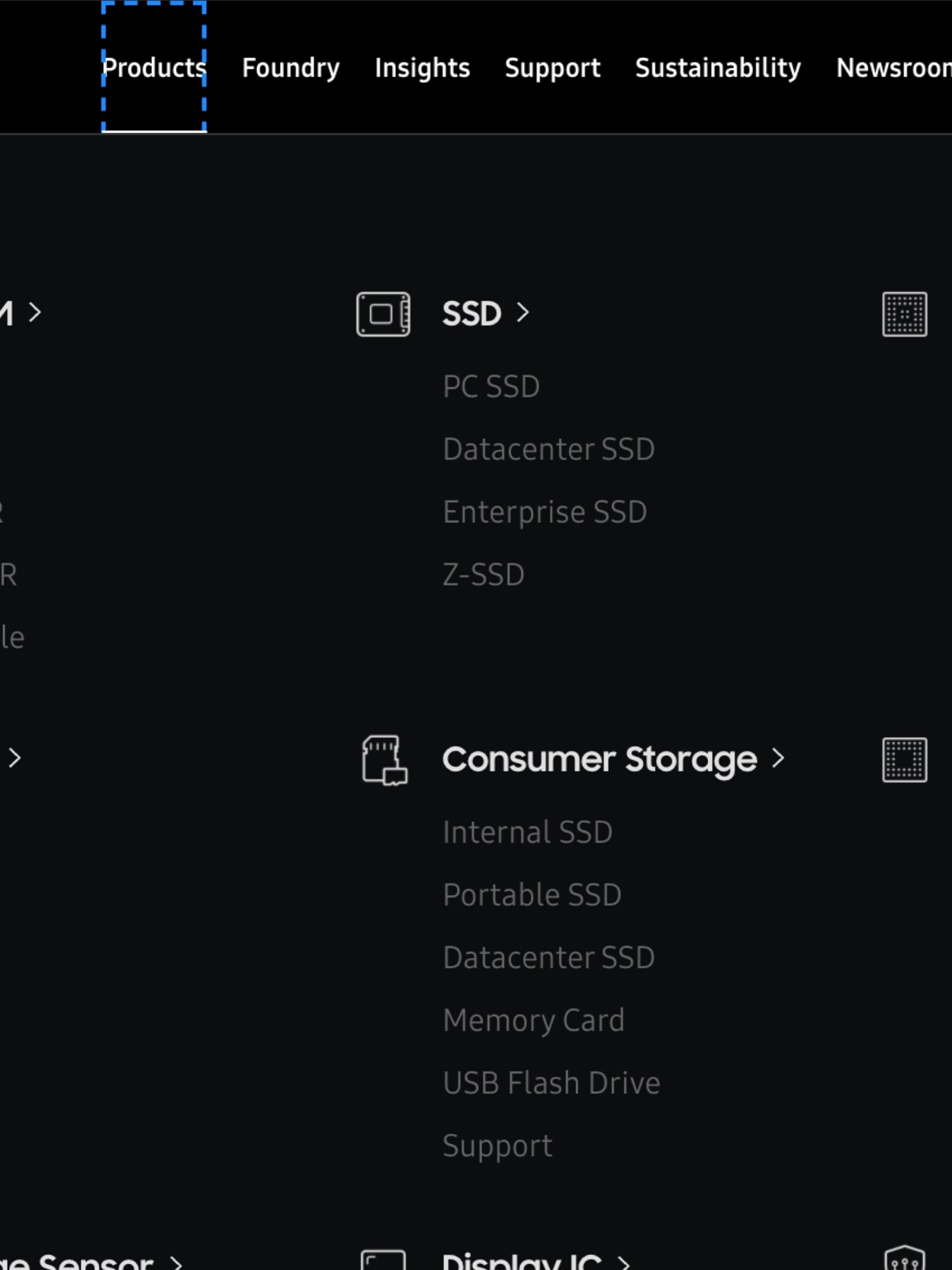This screenshot has width=952, height=1270.
Task: Expand the SSD category chevron
Action: 523,312
